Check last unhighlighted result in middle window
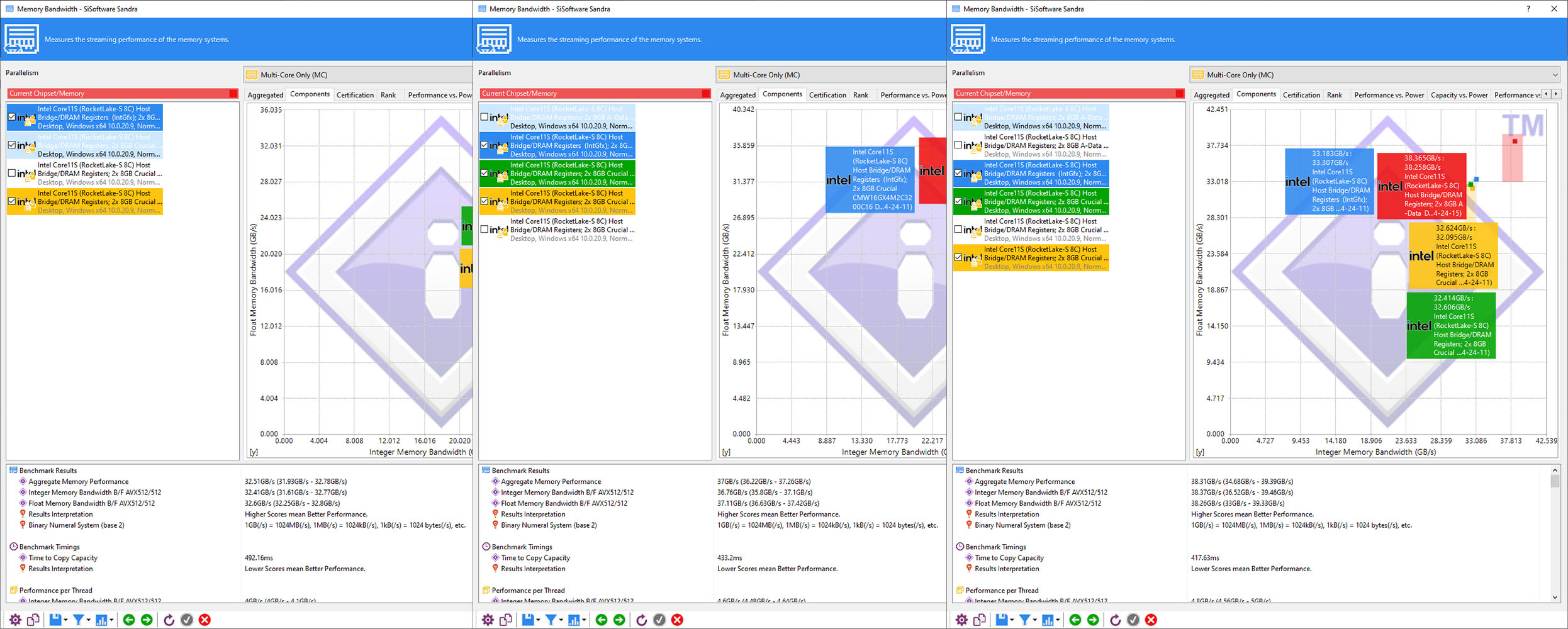1568x629 pixels. (484, 230)
